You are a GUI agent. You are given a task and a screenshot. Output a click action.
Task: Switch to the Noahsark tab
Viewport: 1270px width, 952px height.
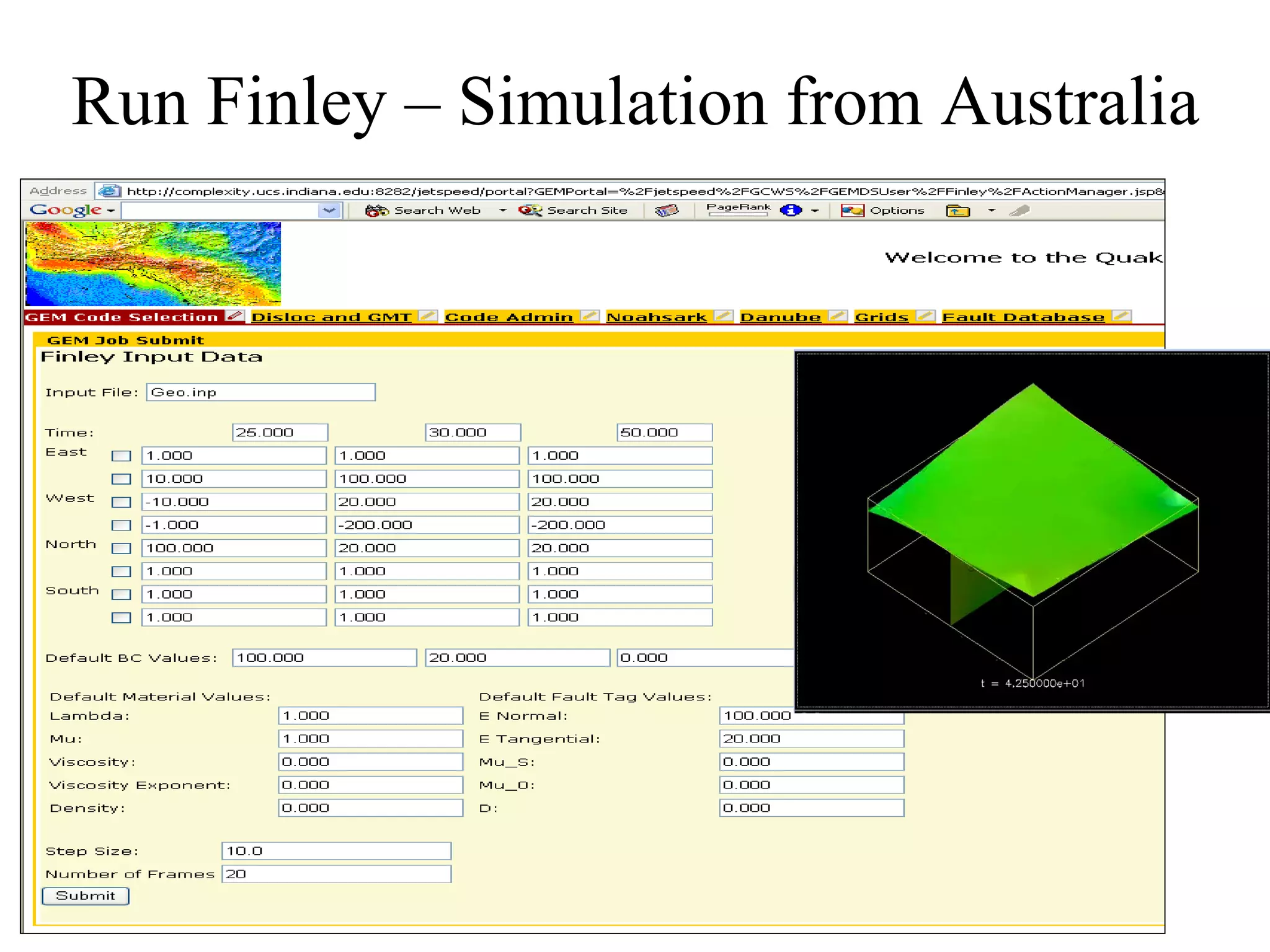pyautogui.click(x=657, y=317)
